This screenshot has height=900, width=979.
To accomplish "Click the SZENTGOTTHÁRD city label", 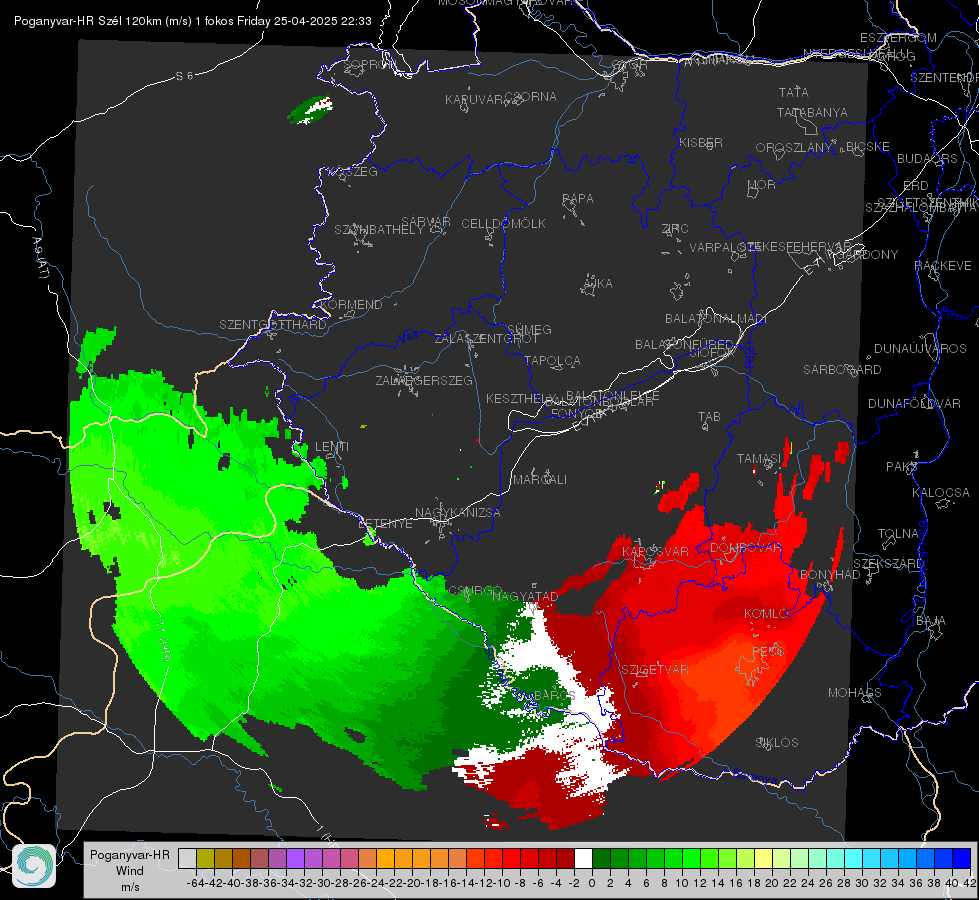I will click(x=273, y=325).
